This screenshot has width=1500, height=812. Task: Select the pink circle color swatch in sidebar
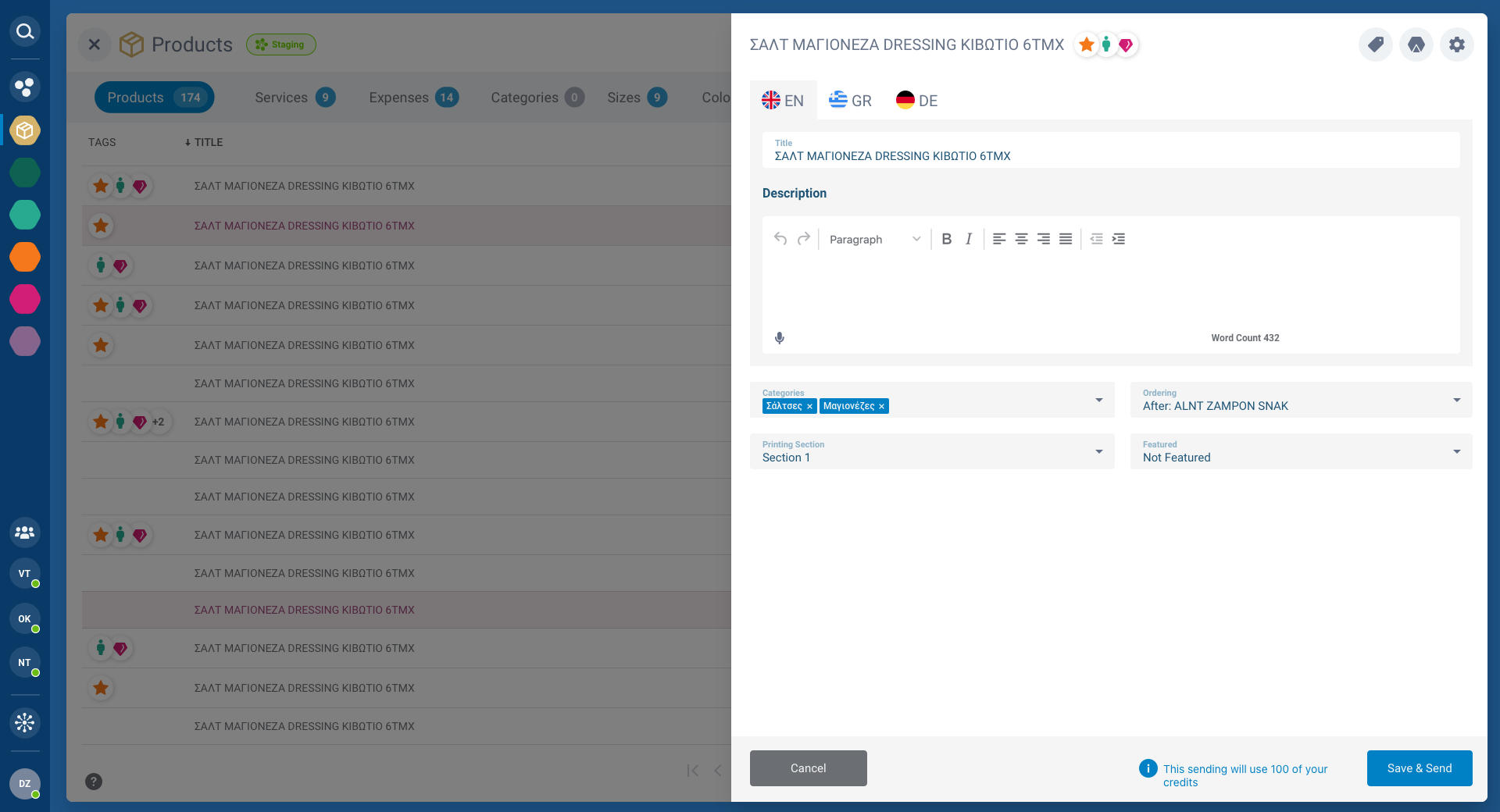point(25,299)
